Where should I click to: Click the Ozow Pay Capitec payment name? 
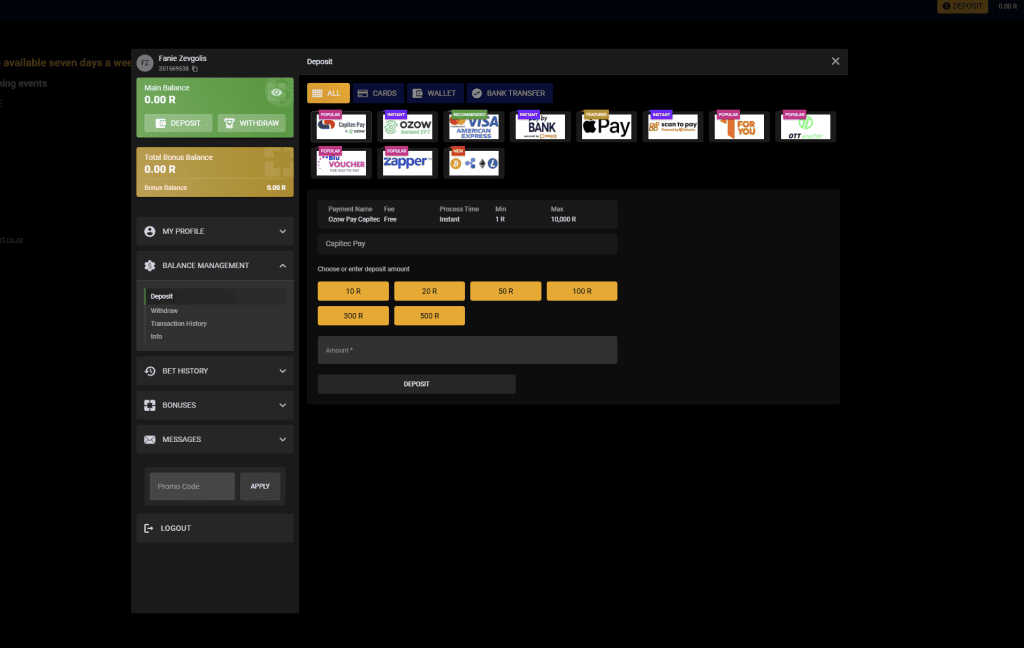click(354, 219)
